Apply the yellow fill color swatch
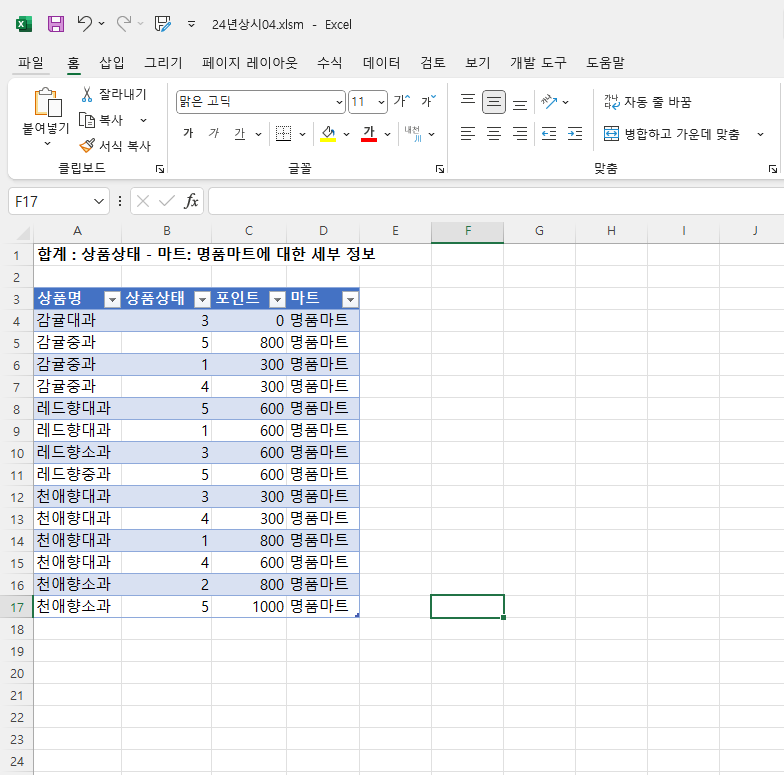The height and width of the screenshot is (775, 784). click(x=328, y=134)
